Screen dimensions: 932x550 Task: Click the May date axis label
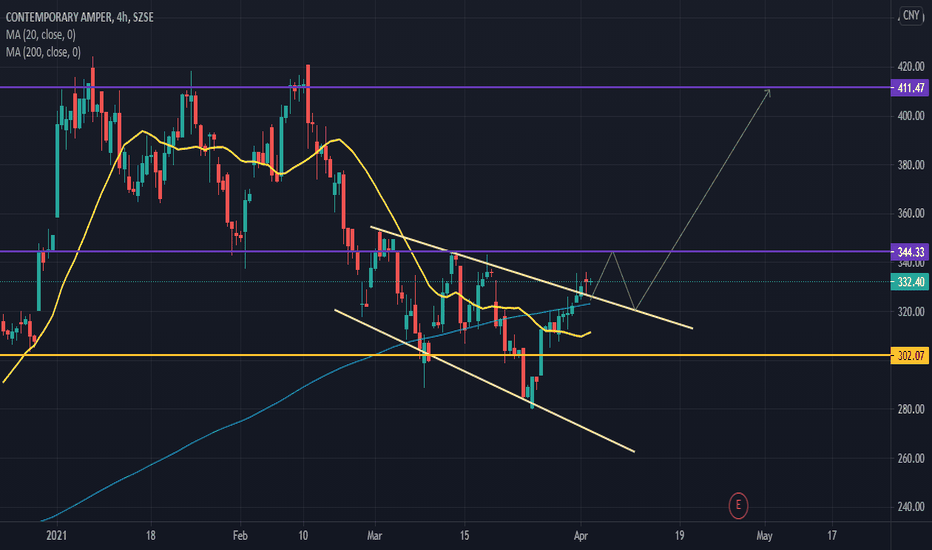(764, 536)
